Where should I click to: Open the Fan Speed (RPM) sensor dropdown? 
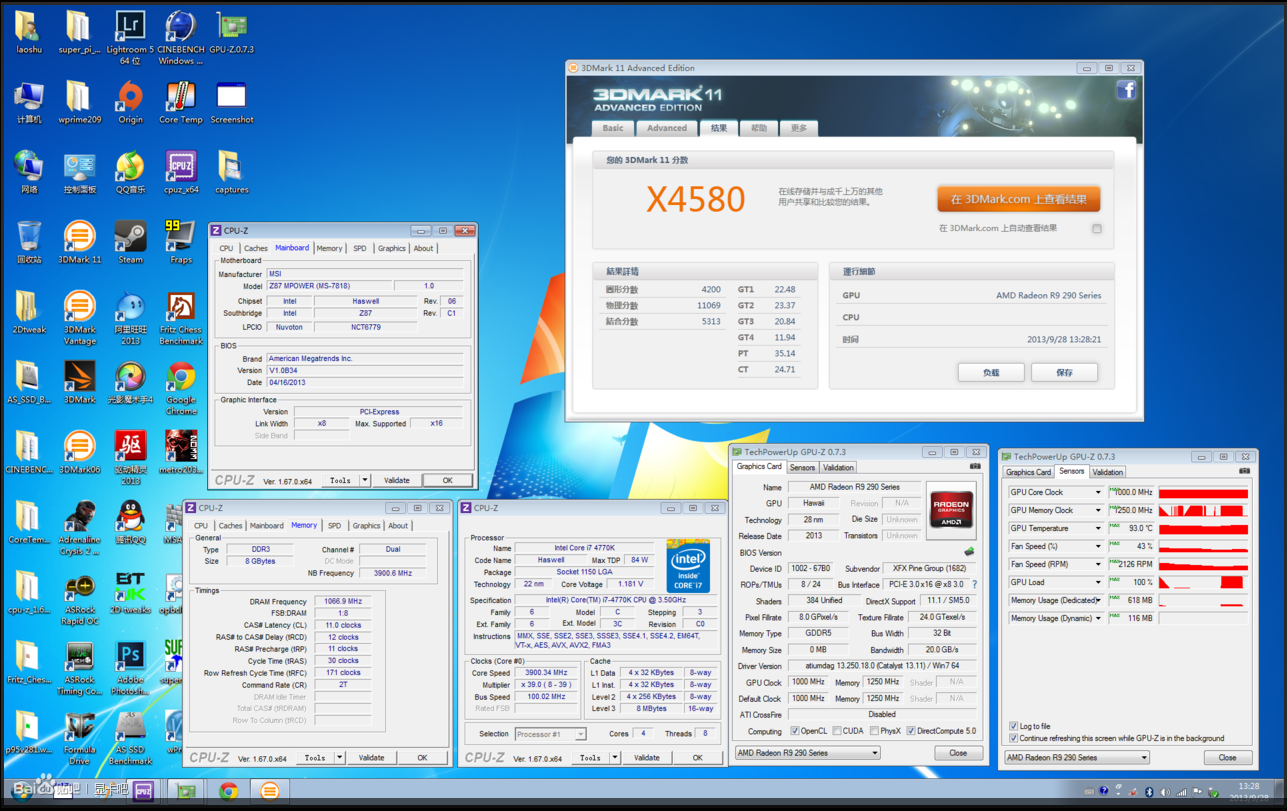pyautogui.click(x=1098, y=564)
